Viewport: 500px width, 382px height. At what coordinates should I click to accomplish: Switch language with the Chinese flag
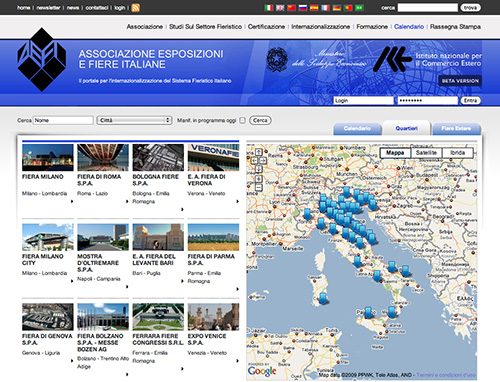[x=291, y=7]
